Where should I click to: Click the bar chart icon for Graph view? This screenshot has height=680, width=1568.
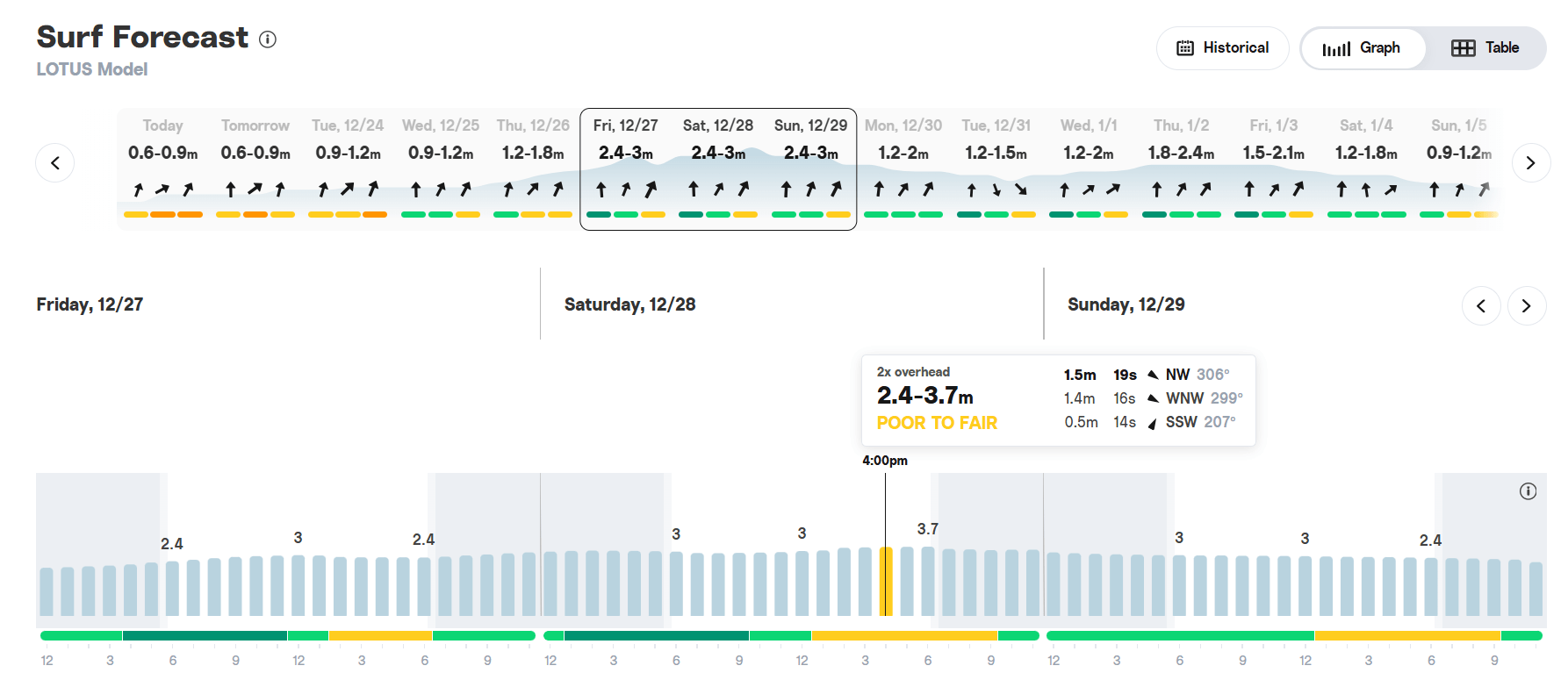point(1336,49)
